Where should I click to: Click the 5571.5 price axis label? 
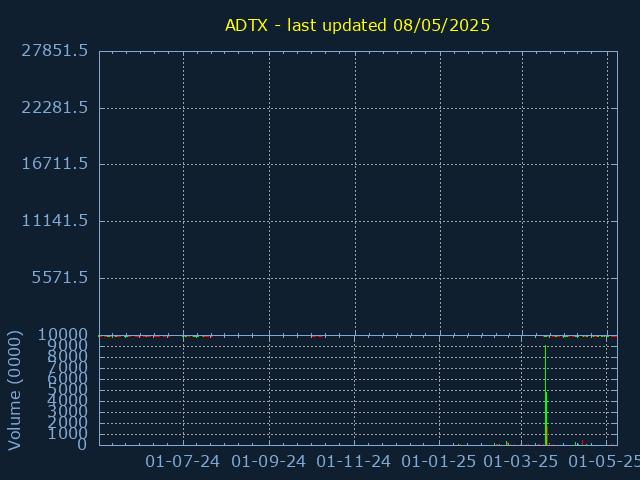(60, 278)
